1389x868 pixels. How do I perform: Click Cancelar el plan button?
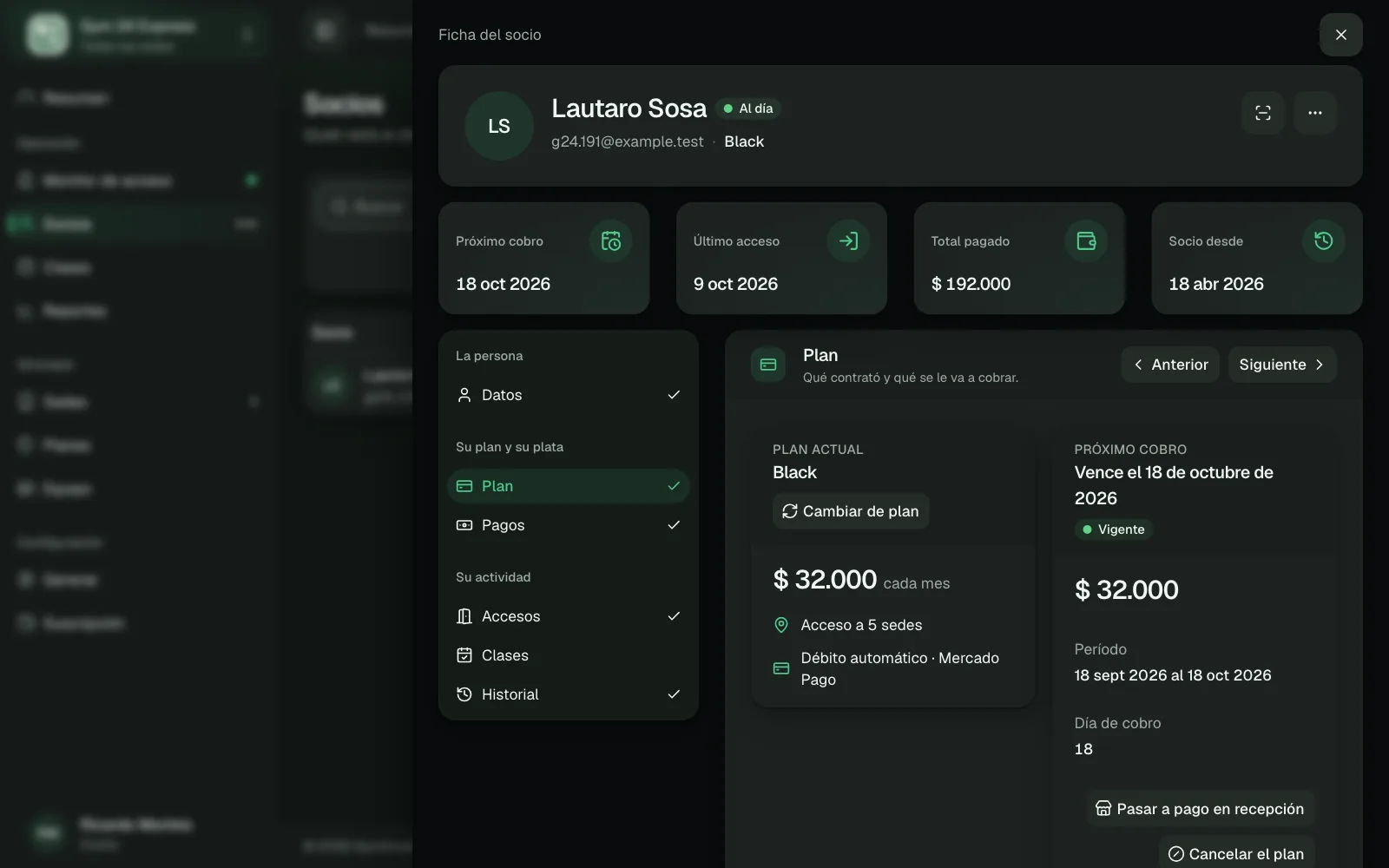point(1236,854)
